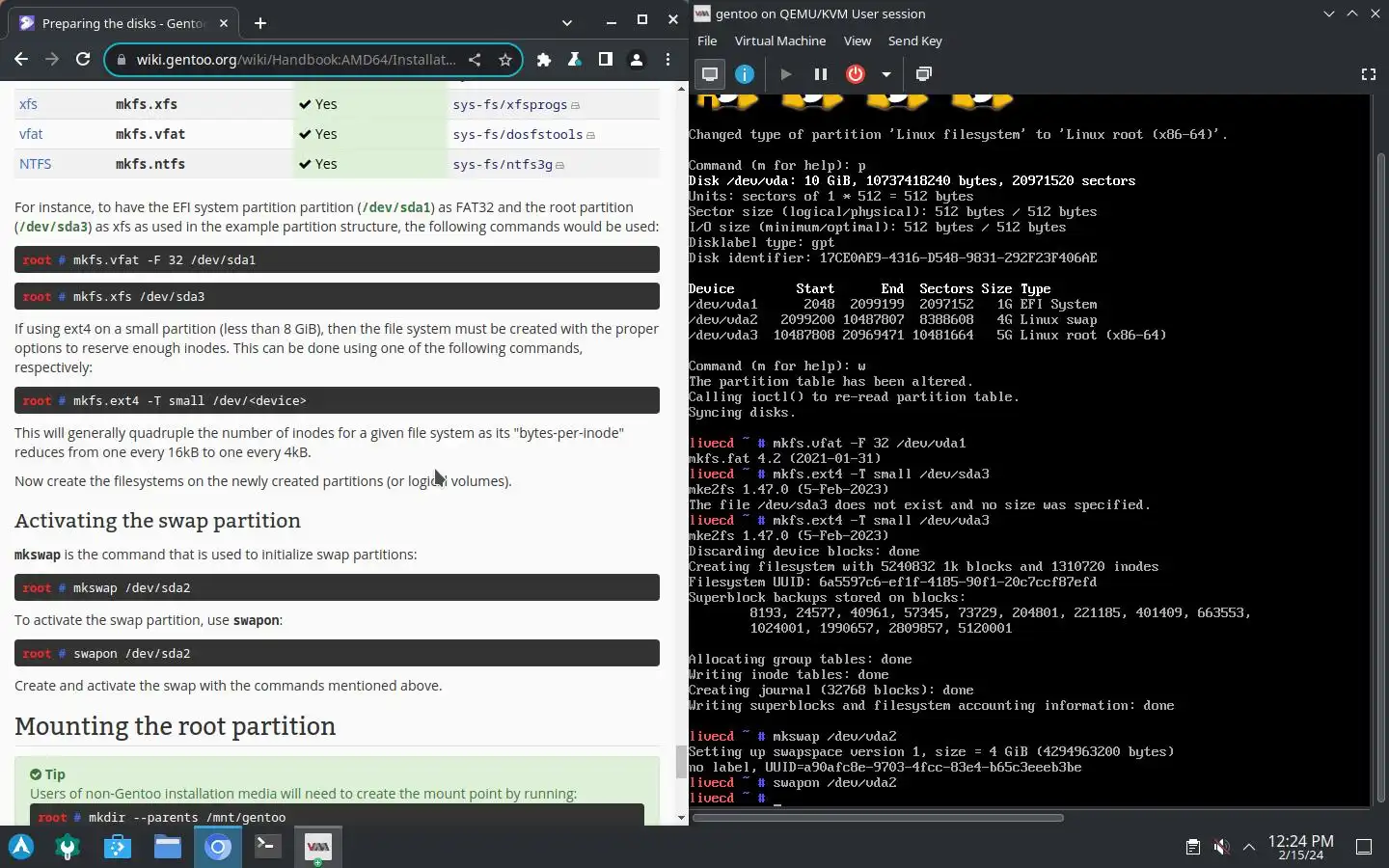
Task: Toggle Chrome side panel
Action: point(606,60)
